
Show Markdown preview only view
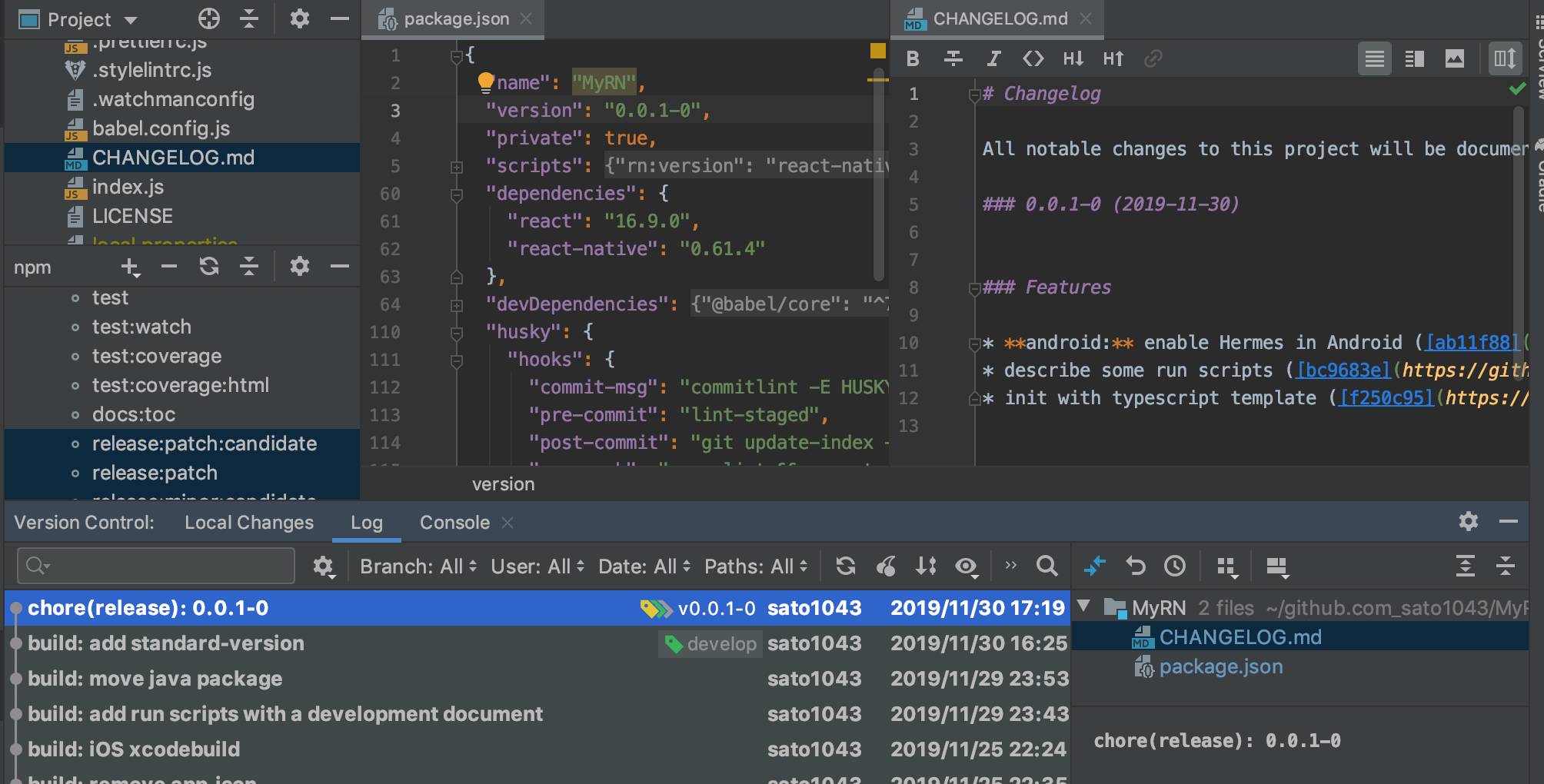[1455, 58]
